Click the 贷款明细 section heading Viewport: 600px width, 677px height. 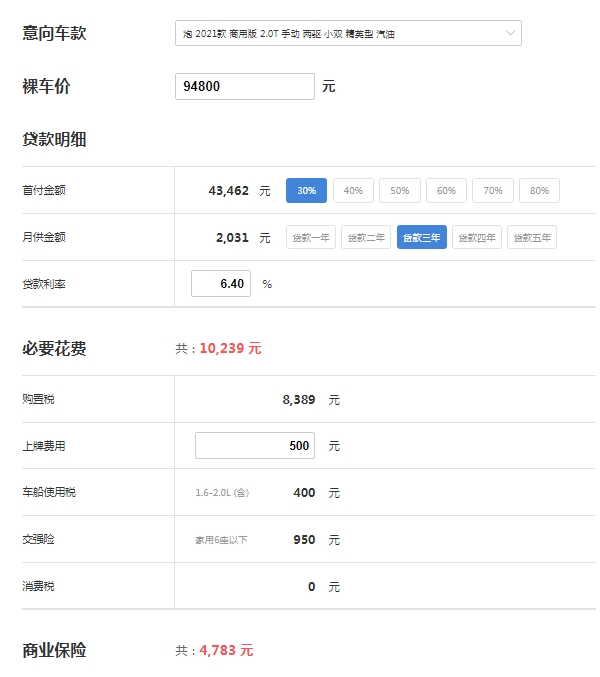coord(54,139)
